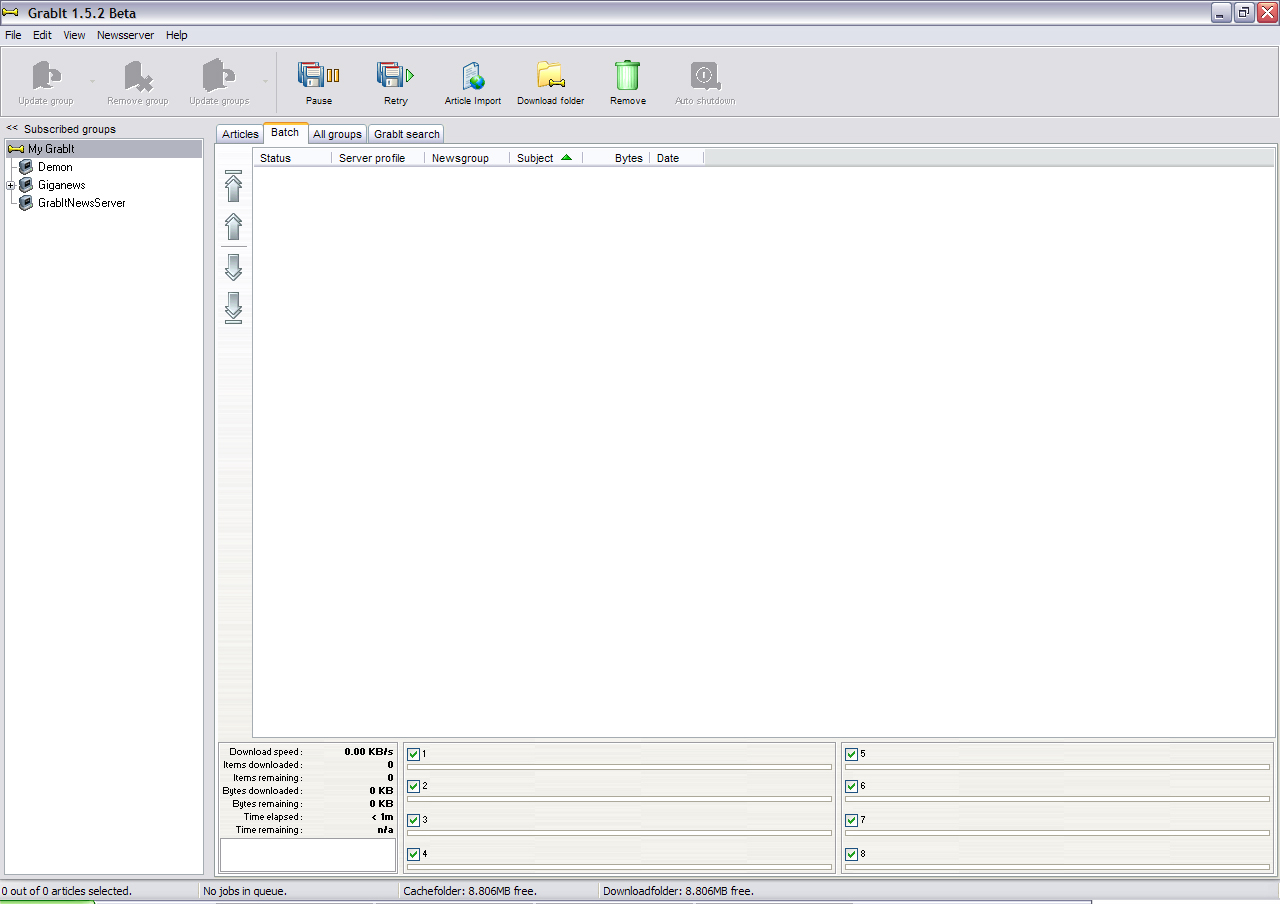Collapse the Subscribed groups panel
Image resolution: width=1280 pixels, height=904 pixels.
click(12, 129)
